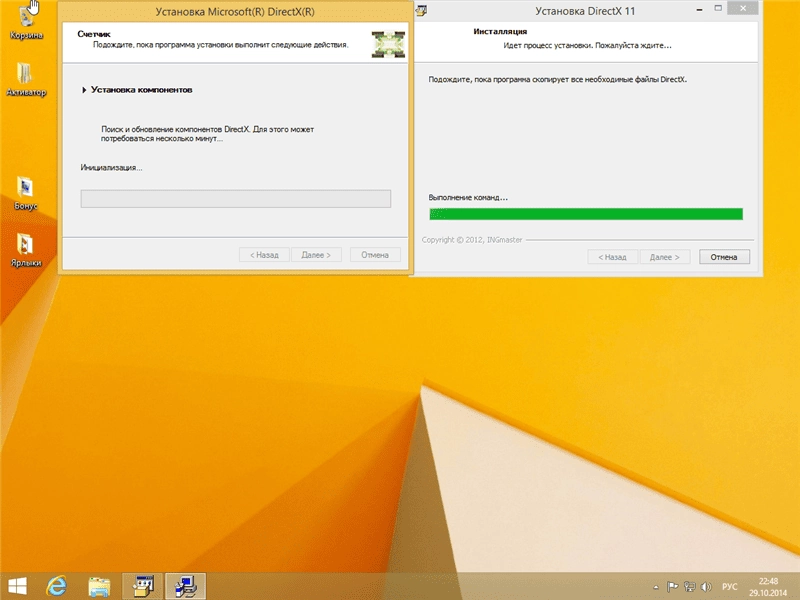The image size is (800, 600).
Task: Open the Бонус desktop icon
Action: [x=26, y=193]
